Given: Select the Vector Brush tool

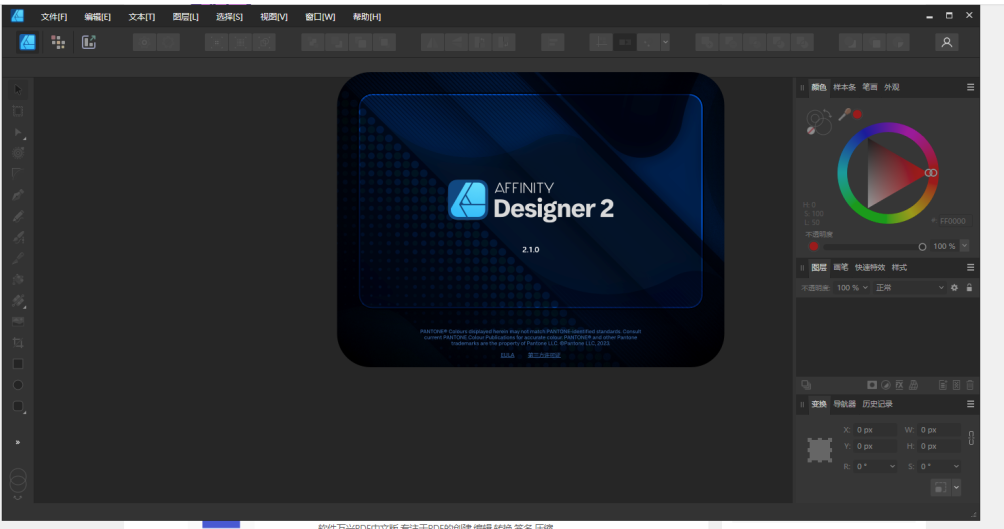Looking at the screenshot, I should point(18,237).
